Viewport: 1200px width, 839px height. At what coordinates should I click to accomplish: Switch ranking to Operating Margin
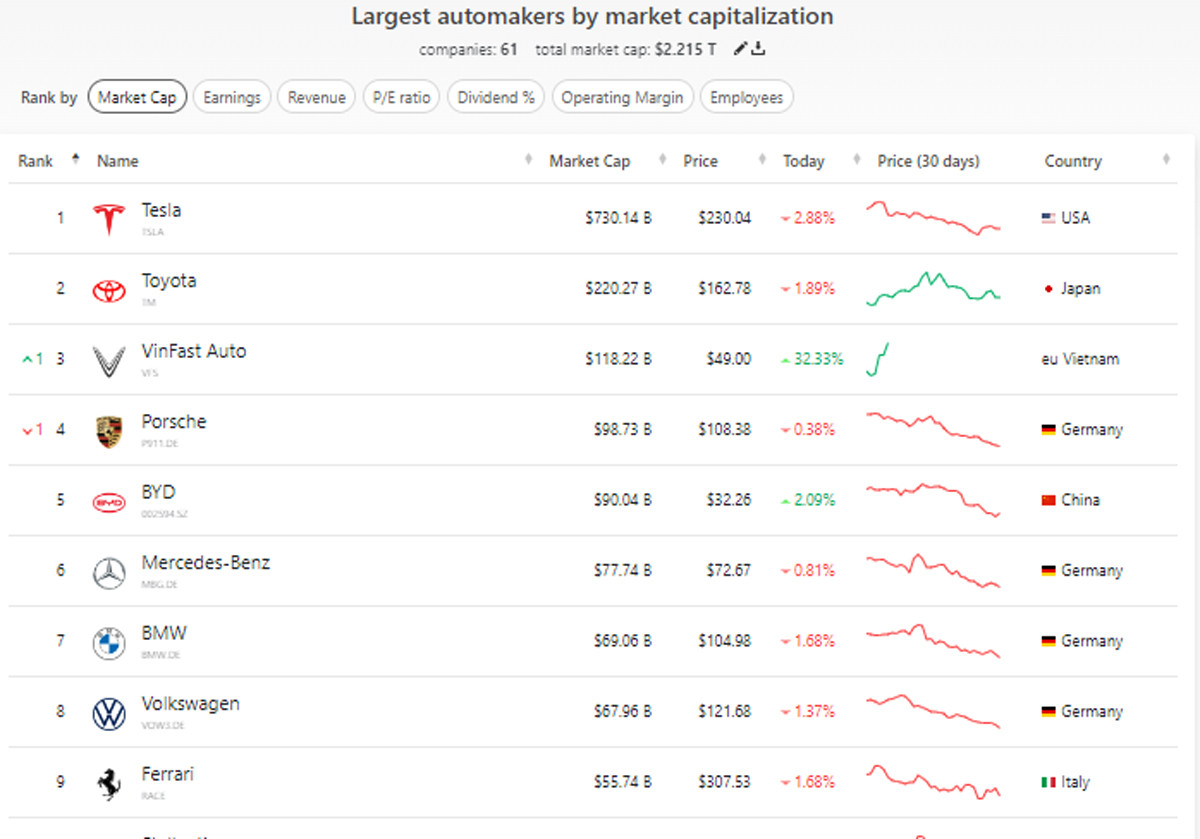[x=622, y=97]
